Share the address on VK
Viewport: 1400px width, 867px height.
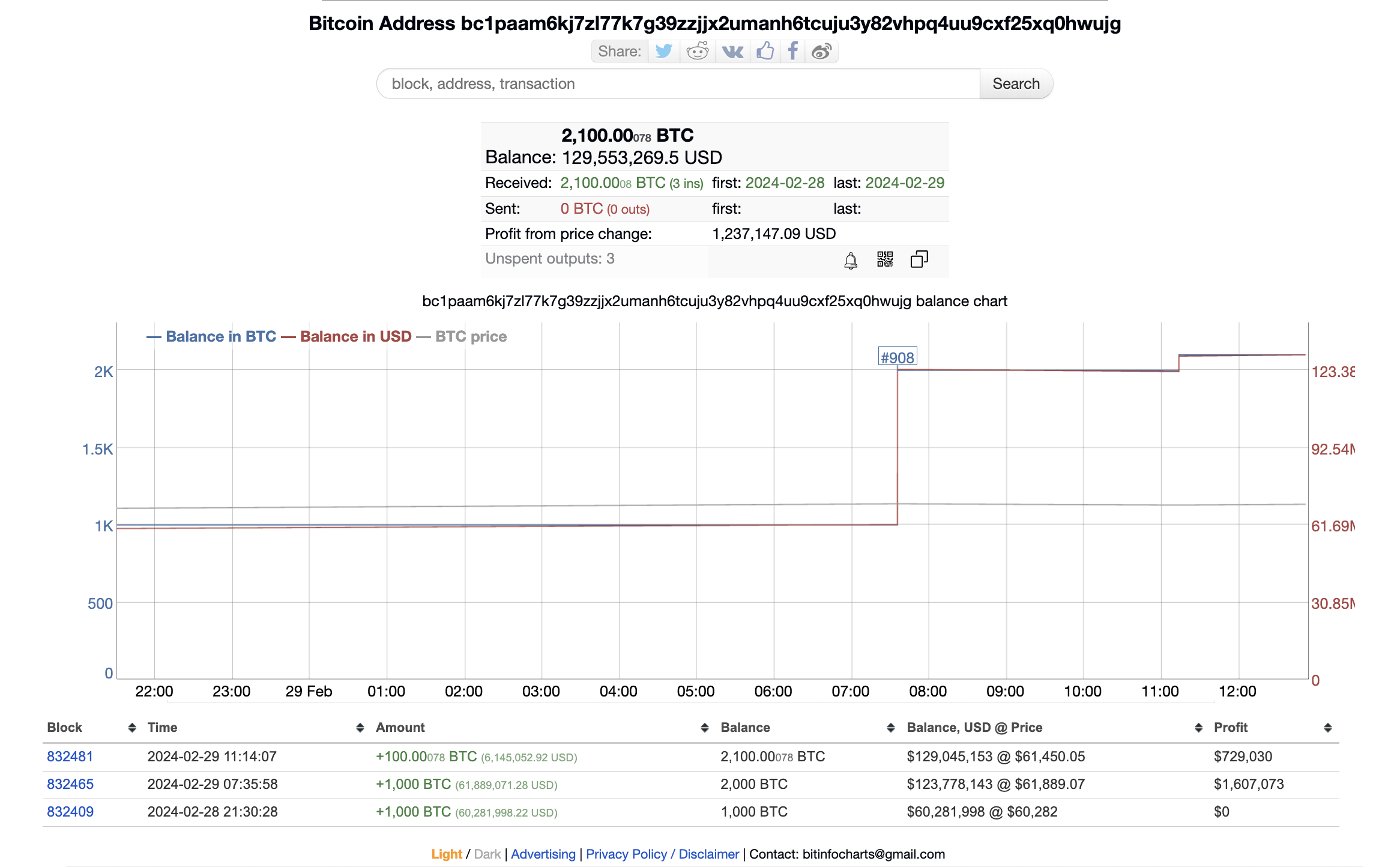pos(732,52)
